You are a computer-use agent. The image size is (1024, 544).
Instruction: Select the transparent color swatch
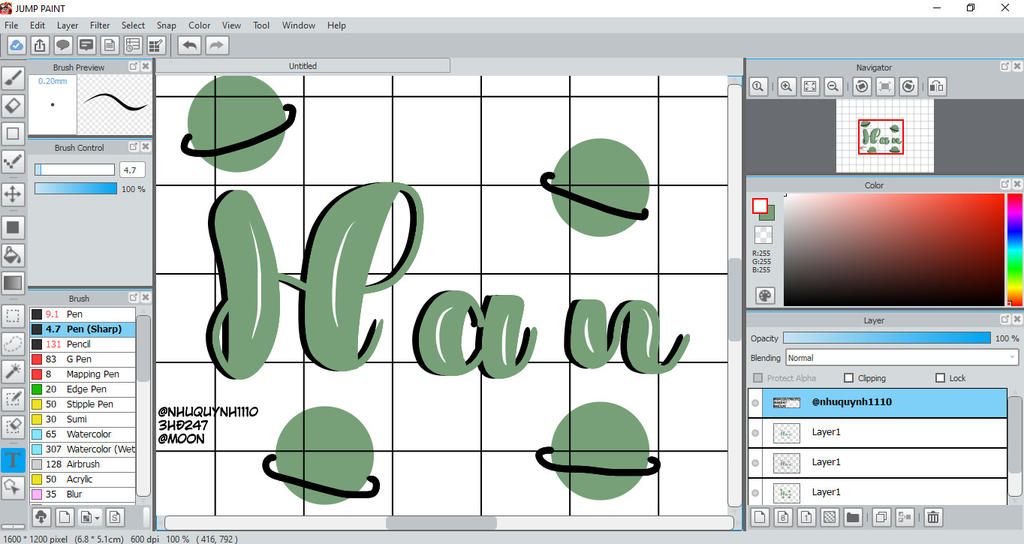pyautogui.click(x=763, y=234)
